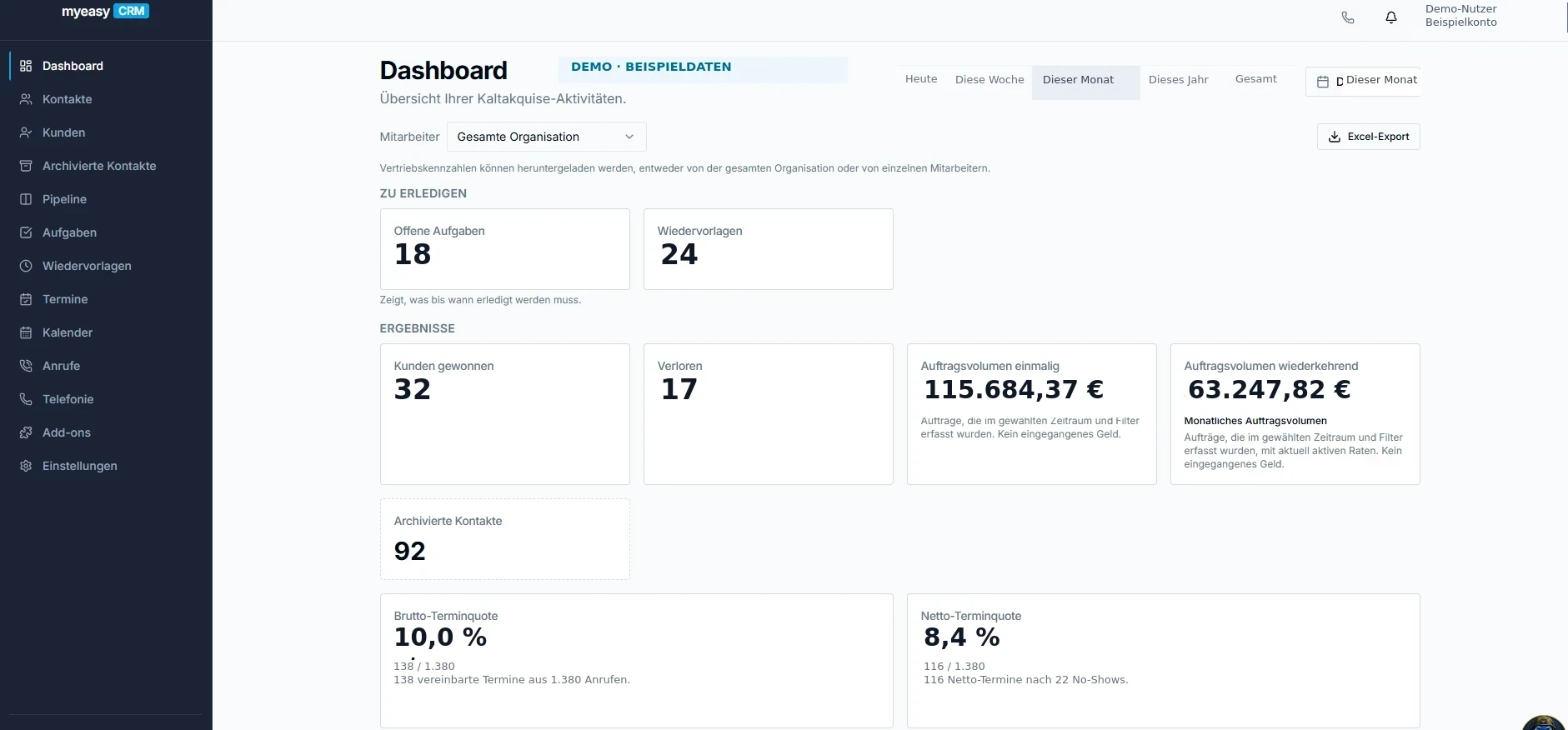Open Wiedervorlagen sidebar entry
The image size is (1568, 730).
point(106,266)
